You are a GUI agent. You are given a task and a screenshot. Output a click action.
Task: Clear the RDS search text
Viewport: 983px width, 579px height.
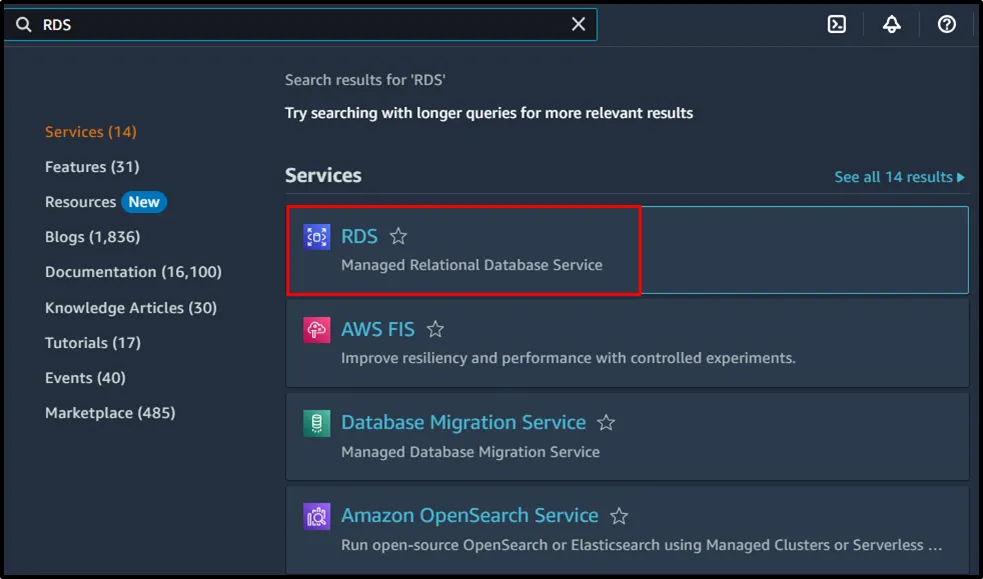(x=578, y=24)
